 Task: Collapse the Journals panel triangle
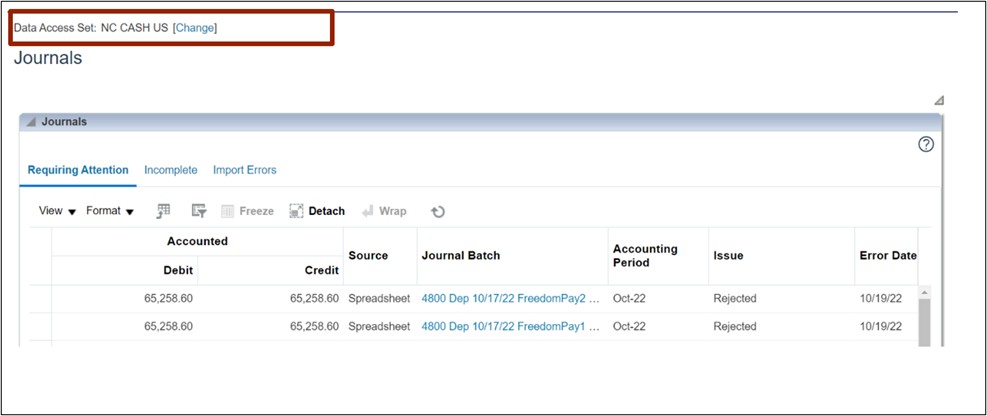tap(31, 122)
